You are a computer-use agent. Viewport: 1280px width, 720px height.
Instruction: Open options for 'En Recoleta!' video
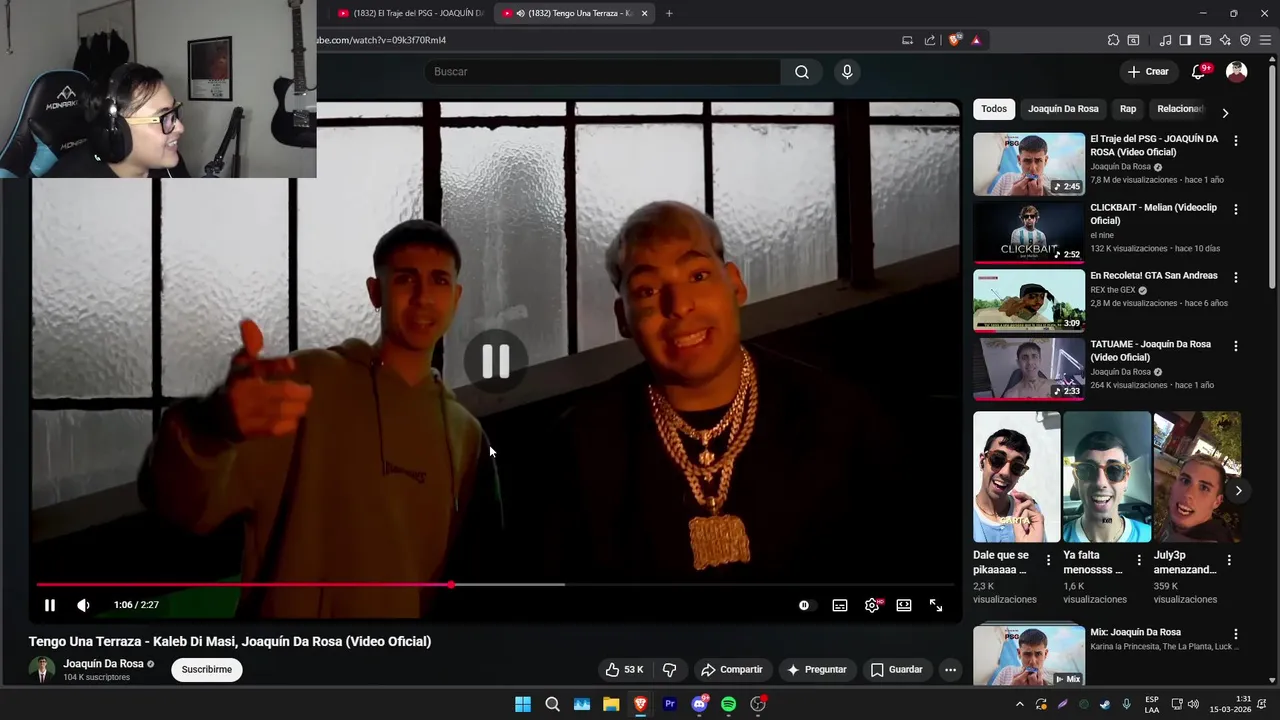[1236, 277]
